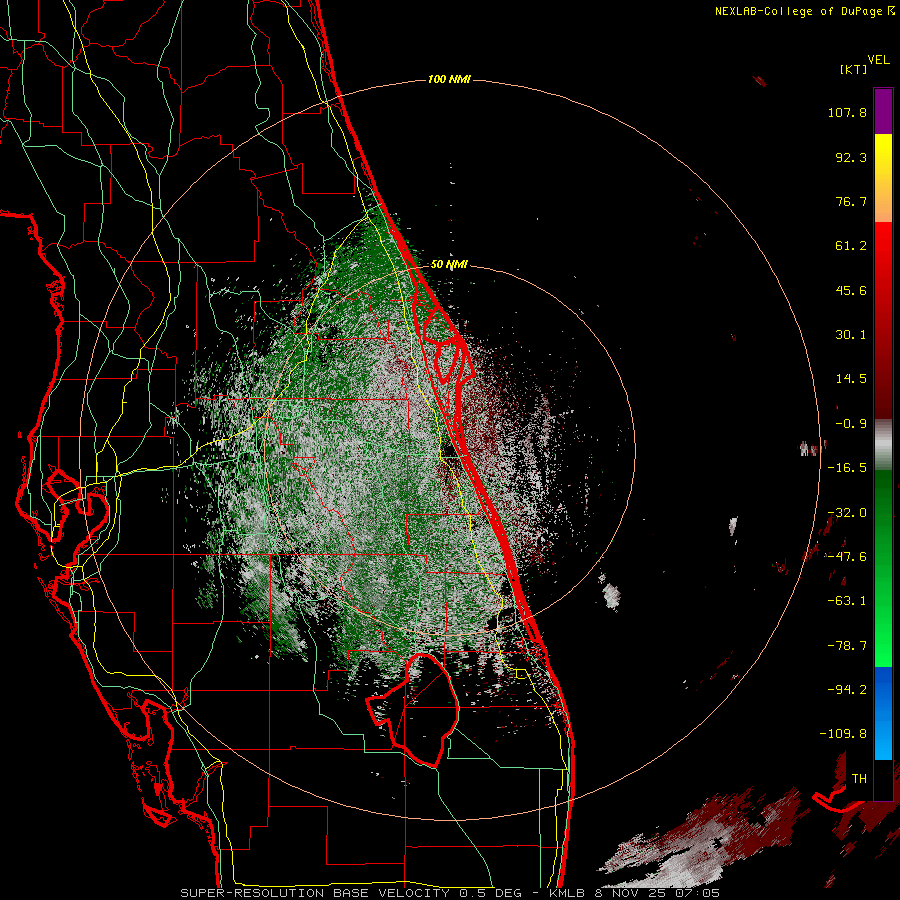Click the 76.7 velocity scale value
This screenshot has width=900, height=900.
coord(851,201)
